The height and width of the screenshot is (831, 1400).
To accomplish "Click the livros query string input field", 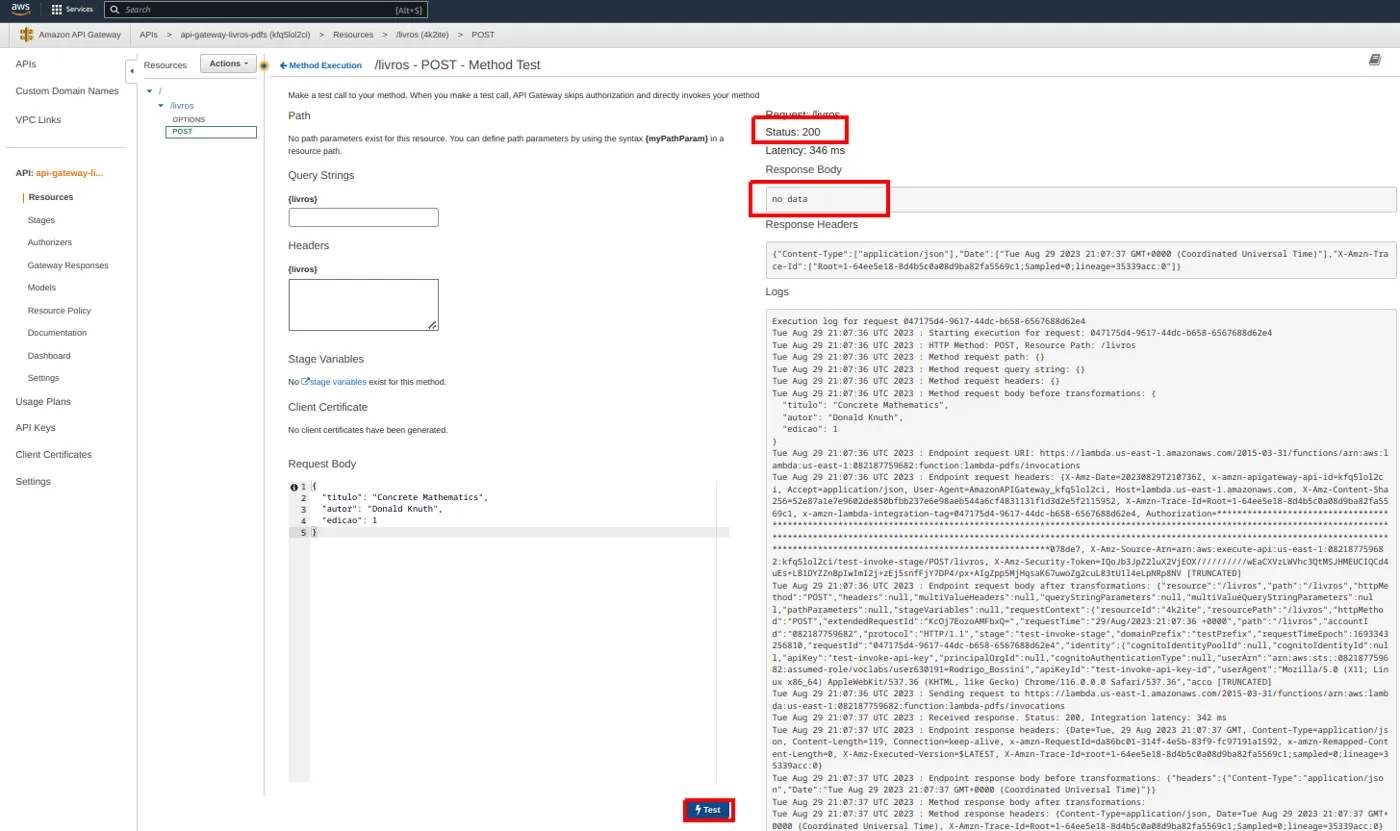I will pyautogui.click(x=363, y=217).
